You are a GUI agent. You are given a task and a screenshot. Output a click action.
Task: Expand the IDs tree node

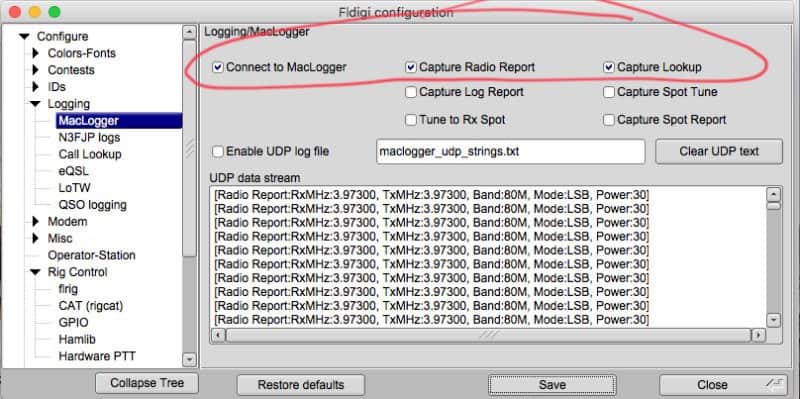coord(36,87)
